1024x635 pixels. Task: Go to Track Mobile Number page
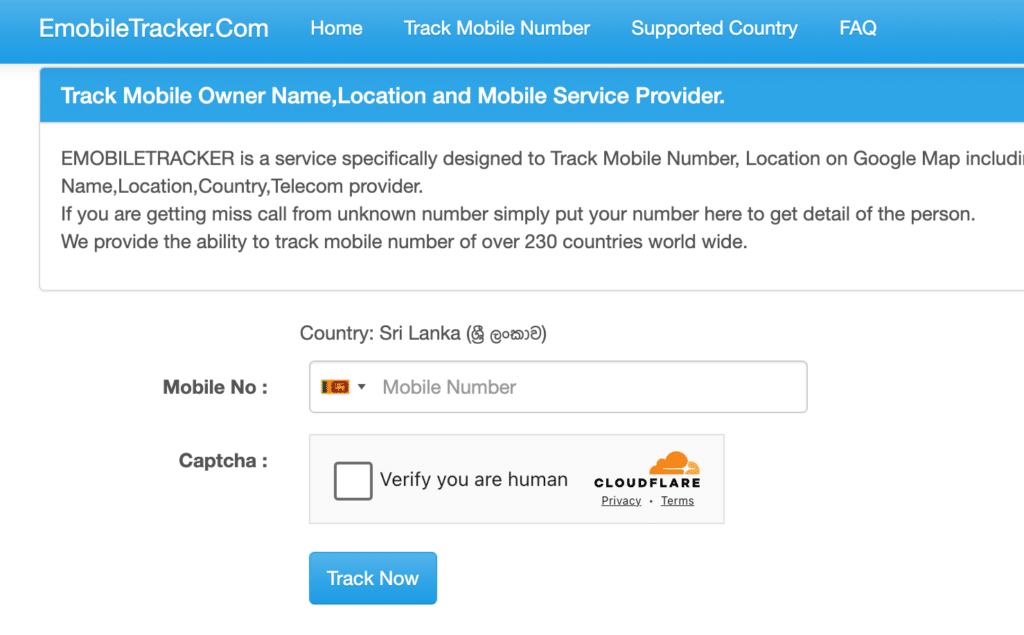(x=497, y=28)
